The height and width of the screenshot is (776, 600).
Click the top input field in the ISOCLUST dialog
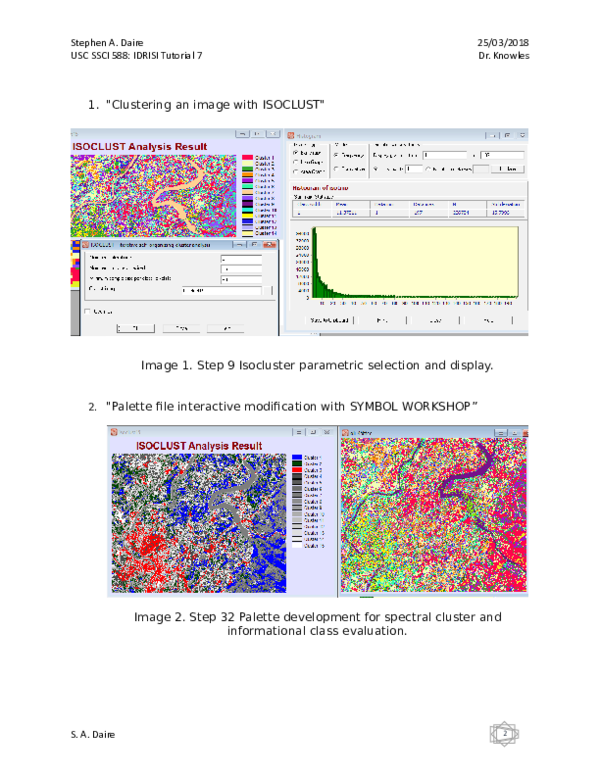[x=241, y=258]
